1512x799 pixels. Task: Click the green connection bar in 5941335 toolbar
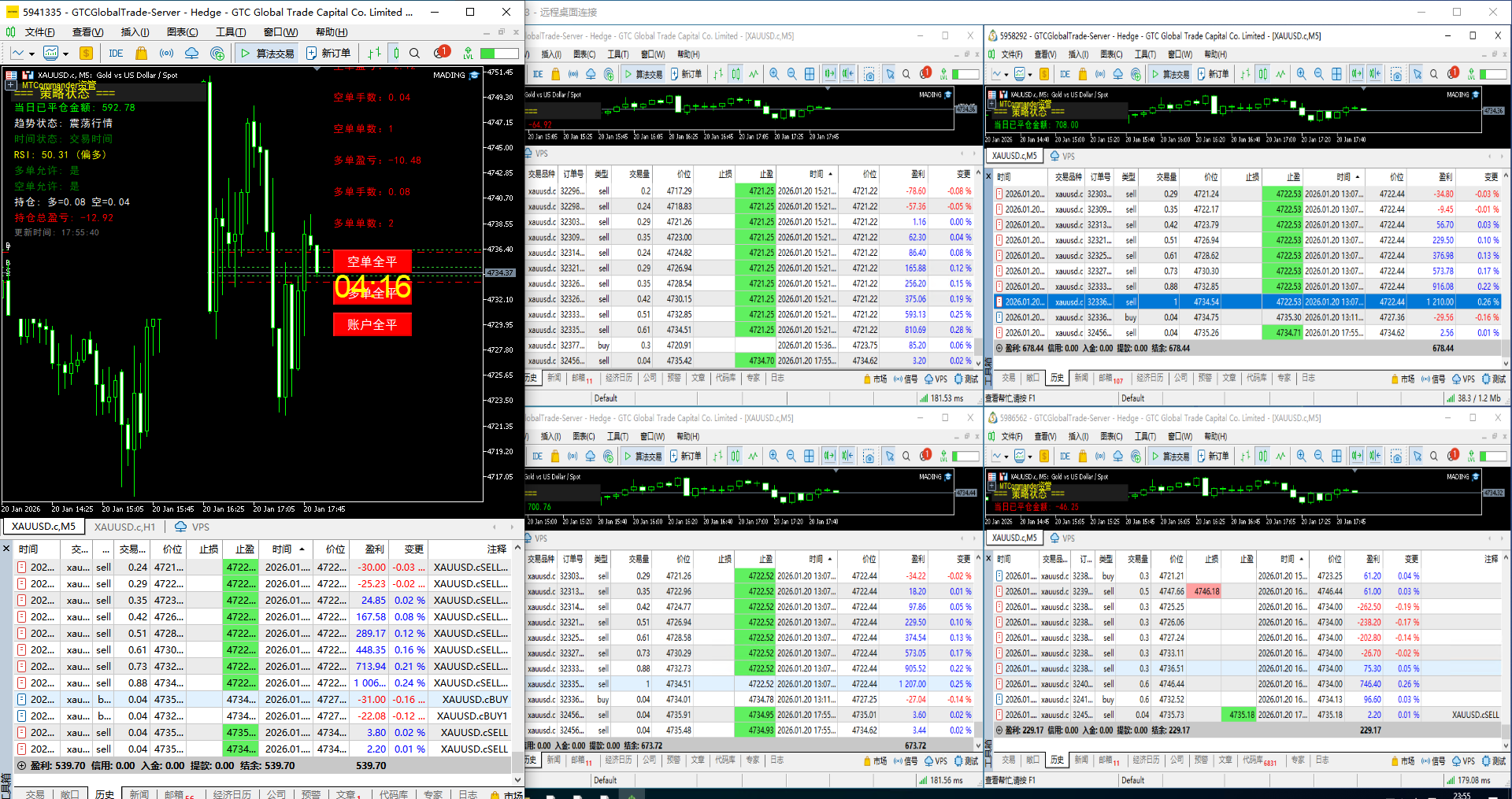point(499,54)
